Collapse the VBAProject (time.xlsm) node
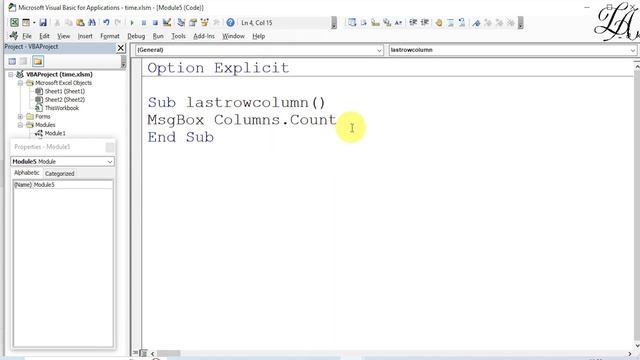This screenshot has width=640, height=360. point(11,75)
